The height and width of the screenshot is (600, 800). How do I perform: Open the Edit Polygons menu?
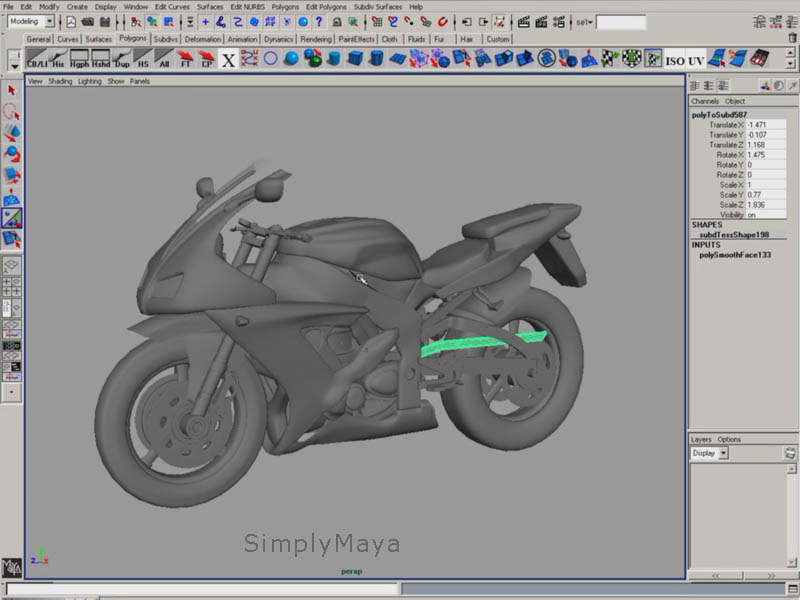pos(326,7)
